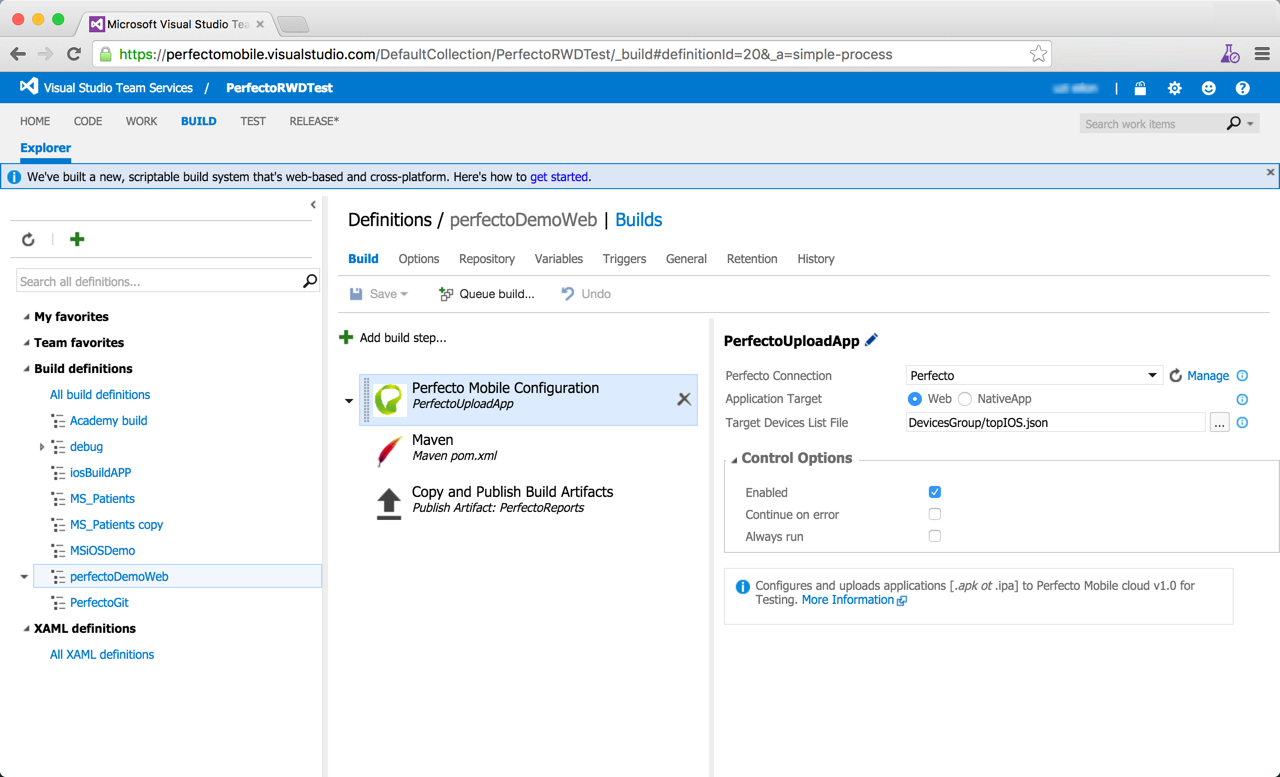Viewport: 1280px width, 777px height.
Task: Click the ellipsis browse button for devices file
Action: (x=1219, y=423)
